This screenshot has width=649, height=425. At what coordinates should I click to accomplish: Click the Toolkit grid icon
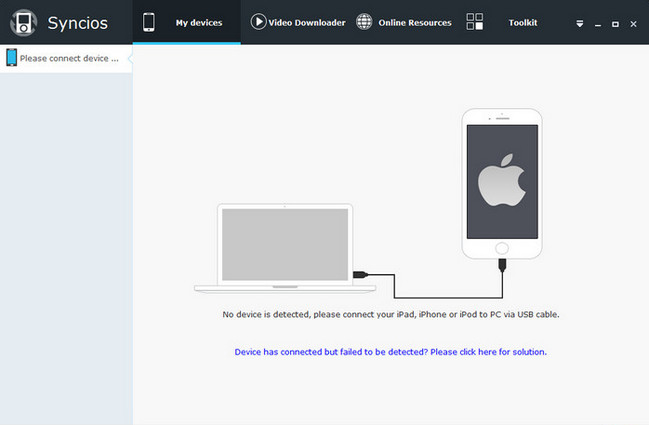[x=476, y=22]
